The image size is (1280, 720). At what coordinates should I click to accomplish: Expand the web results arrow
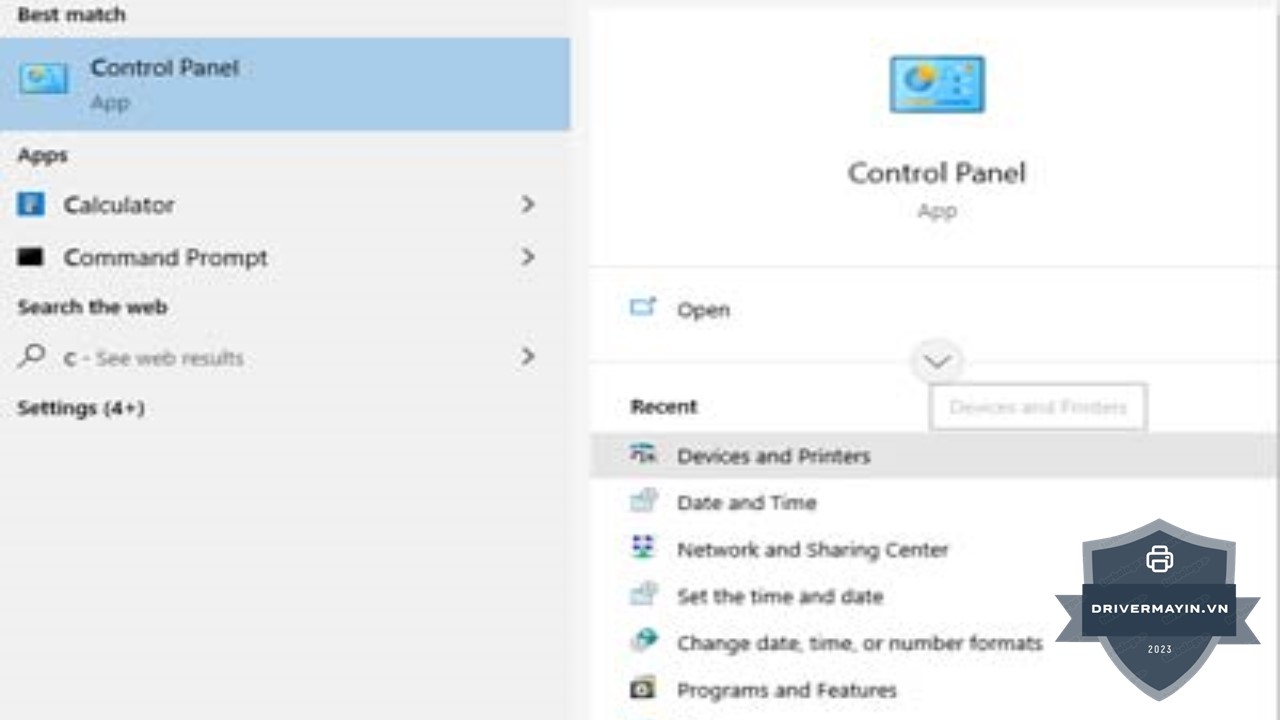pyautogui.click(x=527, y=356)
